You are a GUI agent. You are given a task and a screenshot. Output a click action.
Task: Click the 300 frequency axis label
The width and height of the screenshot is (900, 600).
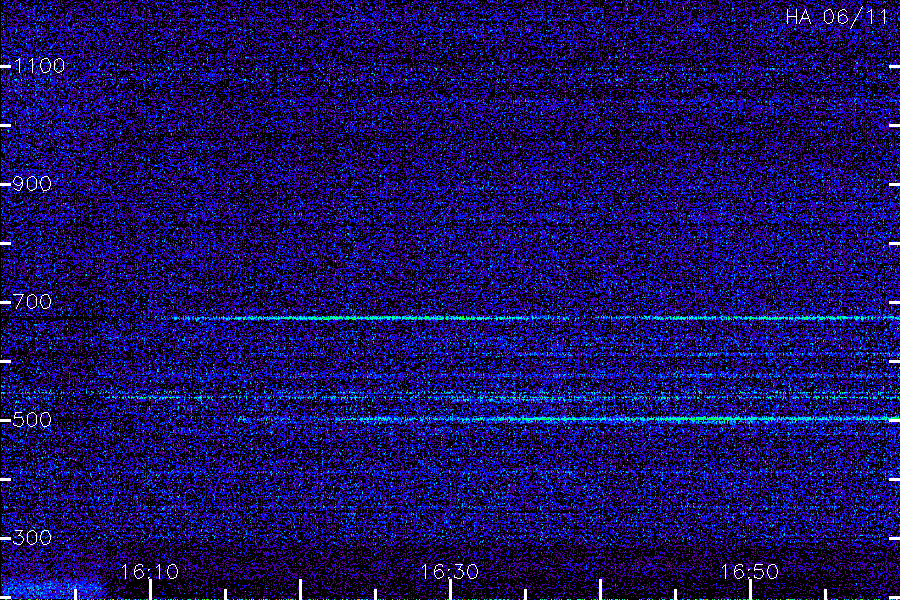(x=32, y=537)
